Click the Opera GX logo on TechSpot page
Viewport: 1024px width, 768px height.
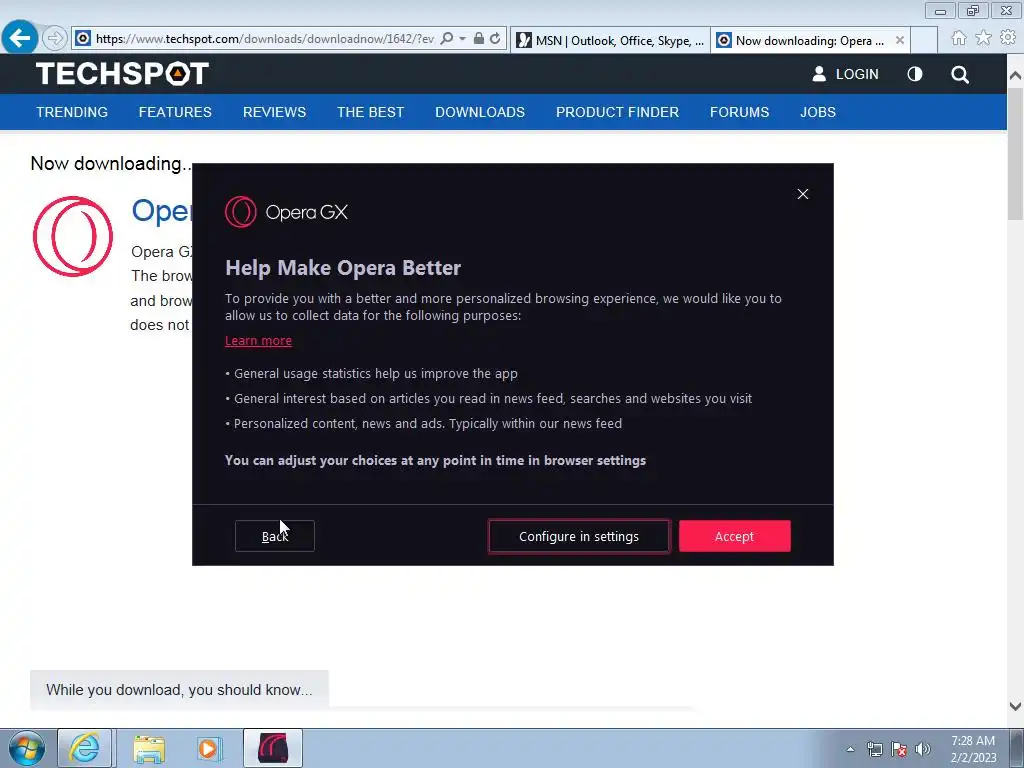tap(73, 236)
